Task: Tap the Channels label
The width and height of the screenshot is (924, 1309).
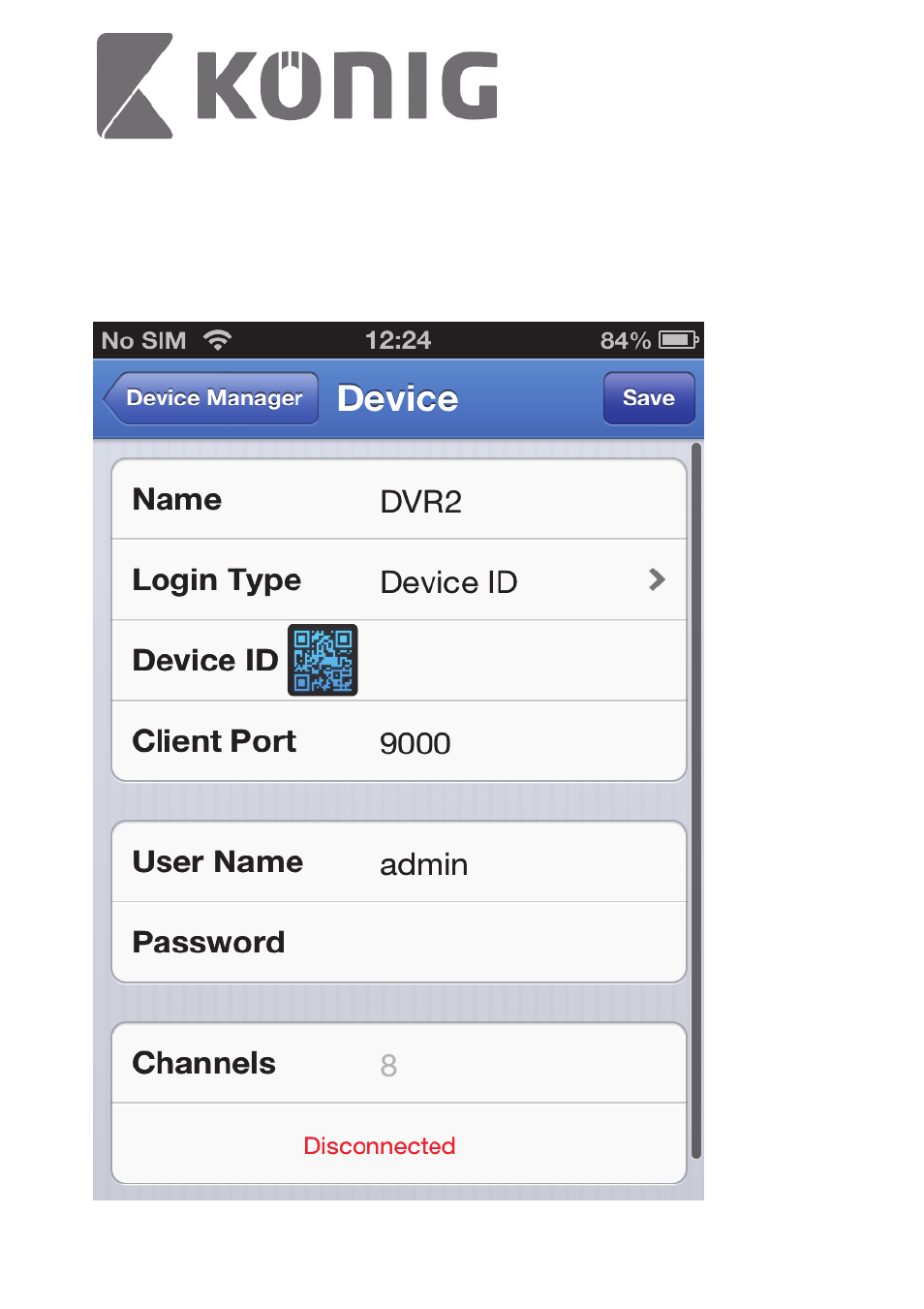Action: click(x=204, y=1063)
